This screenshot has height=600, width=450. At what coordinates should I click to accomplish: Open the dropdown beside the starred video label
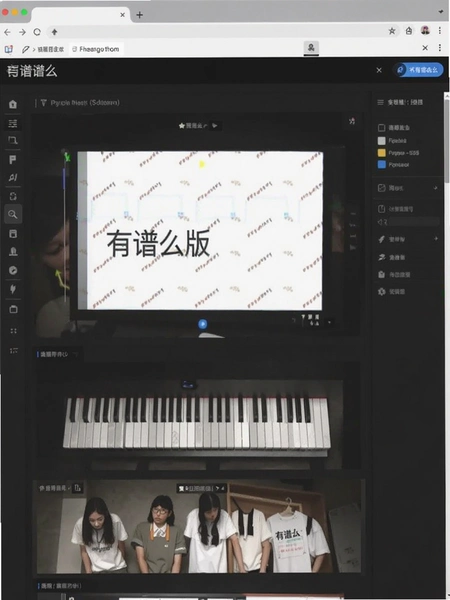[215, 126]
